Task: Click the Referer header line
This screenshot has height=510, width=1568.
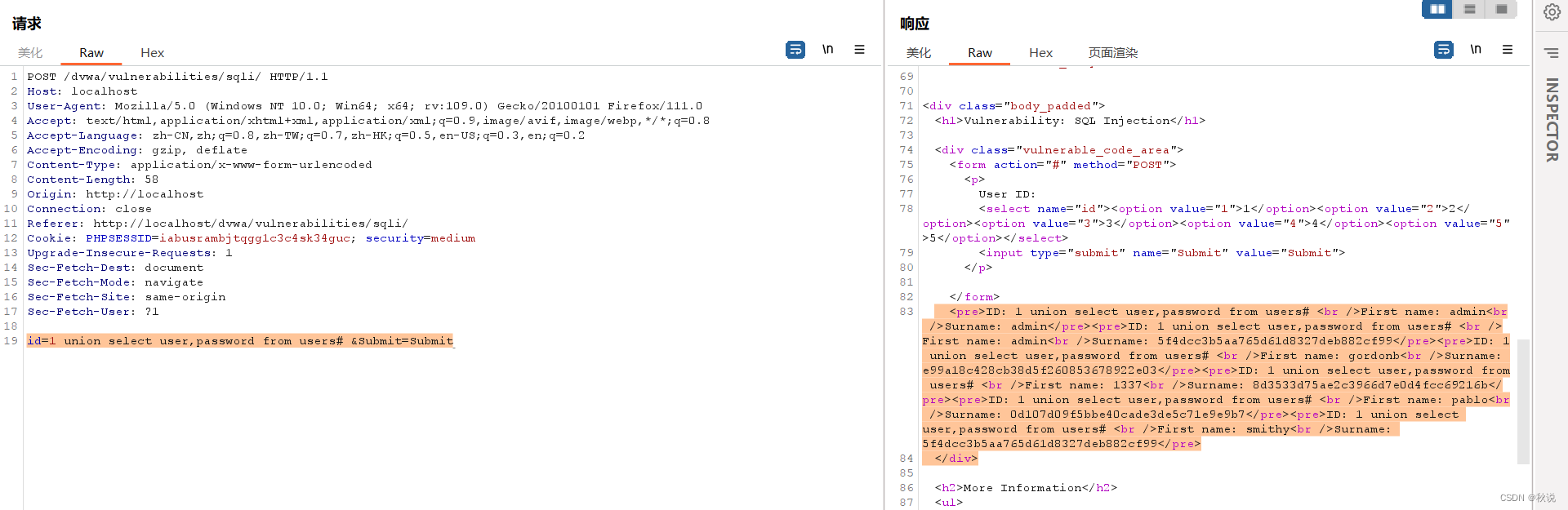Action: [217, 224]
